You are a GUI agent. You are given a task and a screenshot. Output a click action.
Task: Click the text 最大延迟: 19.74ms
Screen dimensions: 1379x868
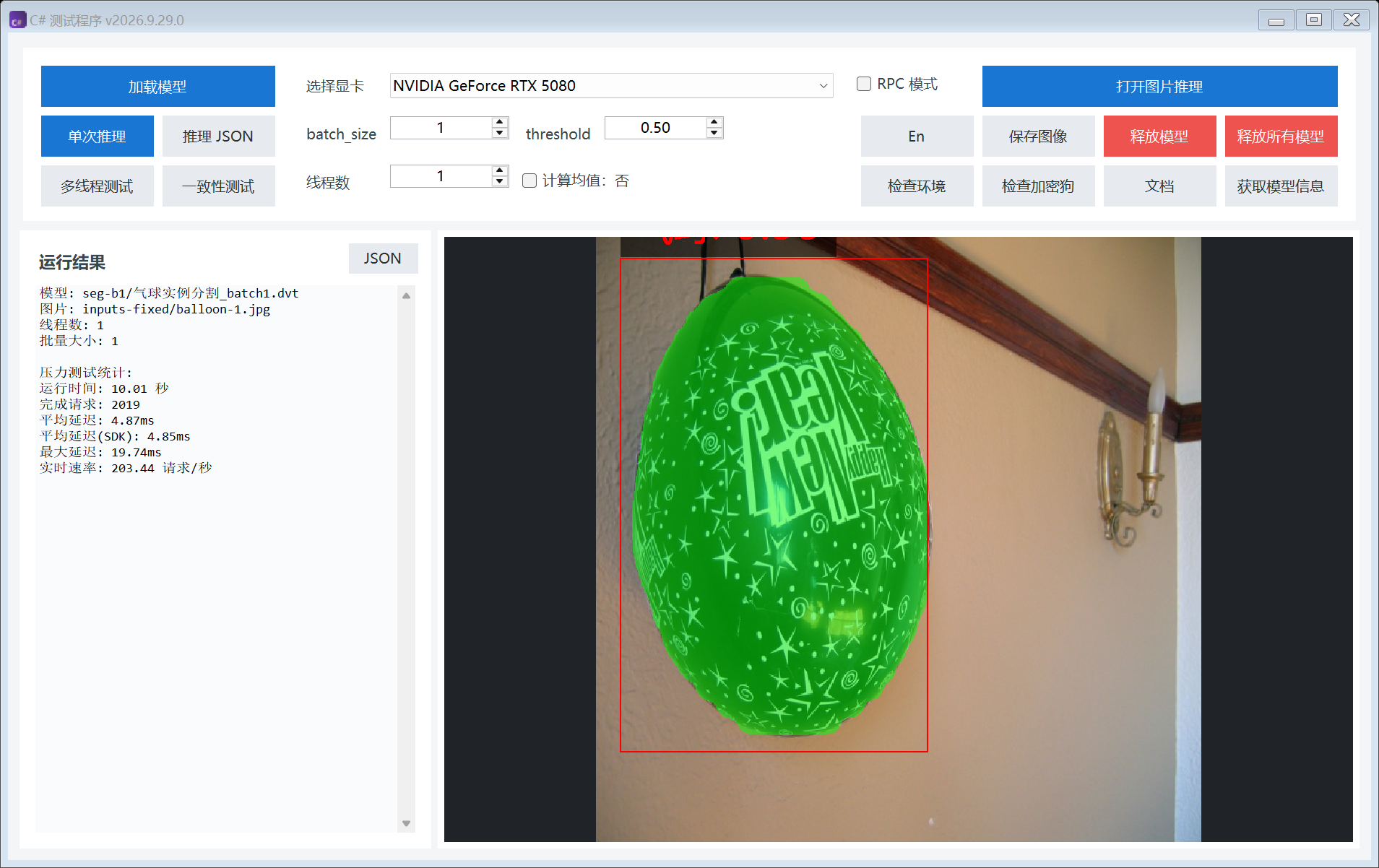pyautogui.click(x=100, y=452)
